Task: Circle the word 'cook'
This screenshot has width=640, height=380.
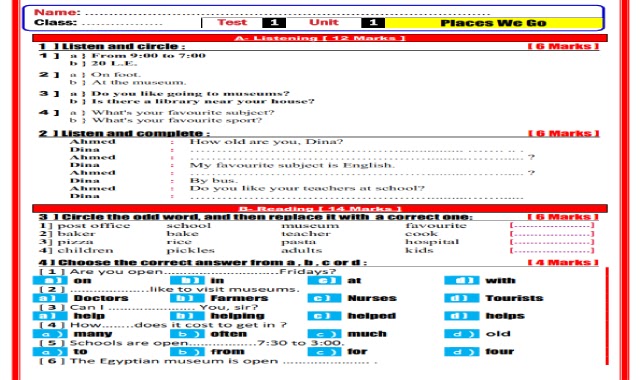Action: click(x=421, y=234)
